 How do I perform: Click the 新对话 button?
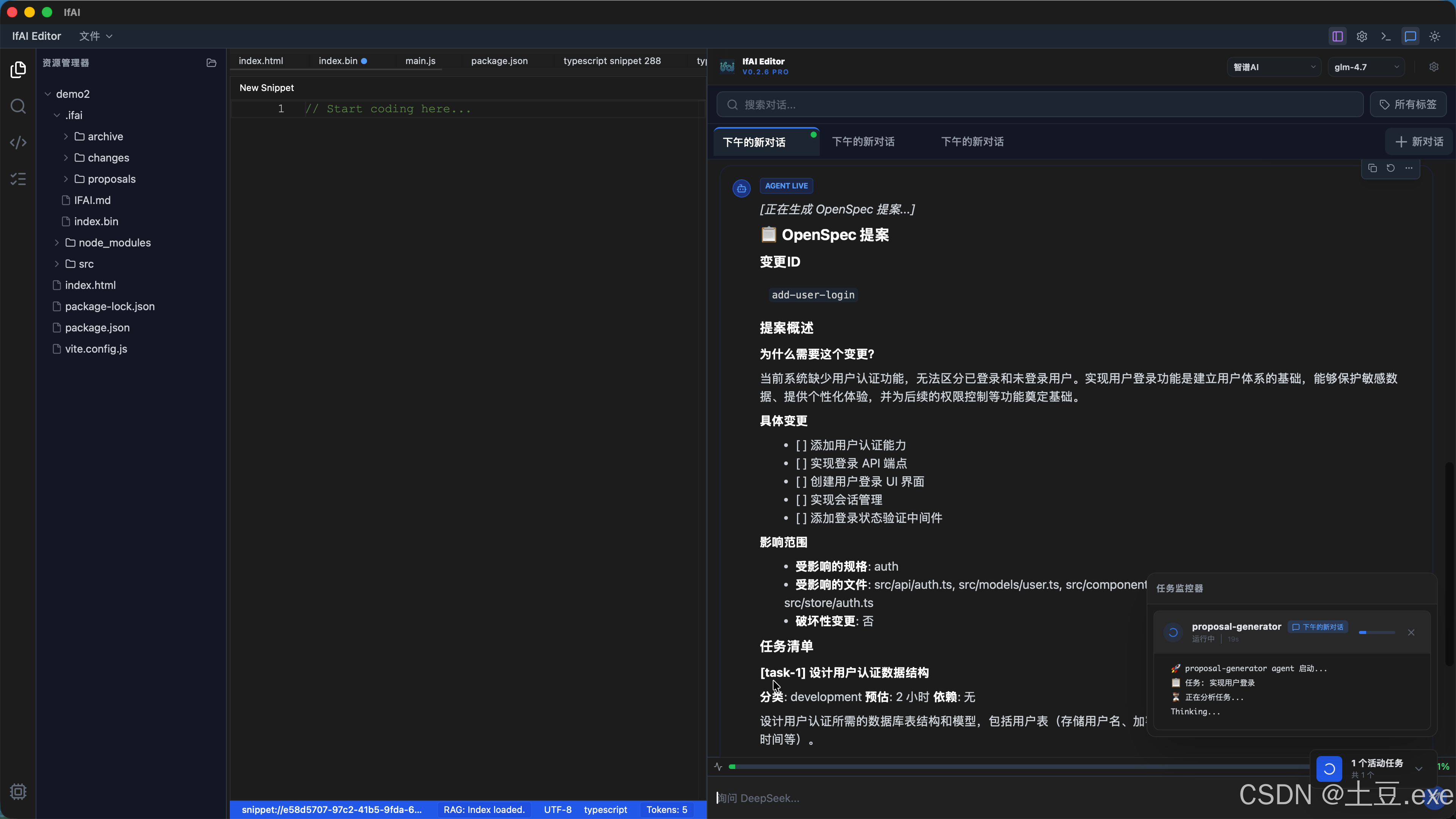click(x=1419, y=141)
